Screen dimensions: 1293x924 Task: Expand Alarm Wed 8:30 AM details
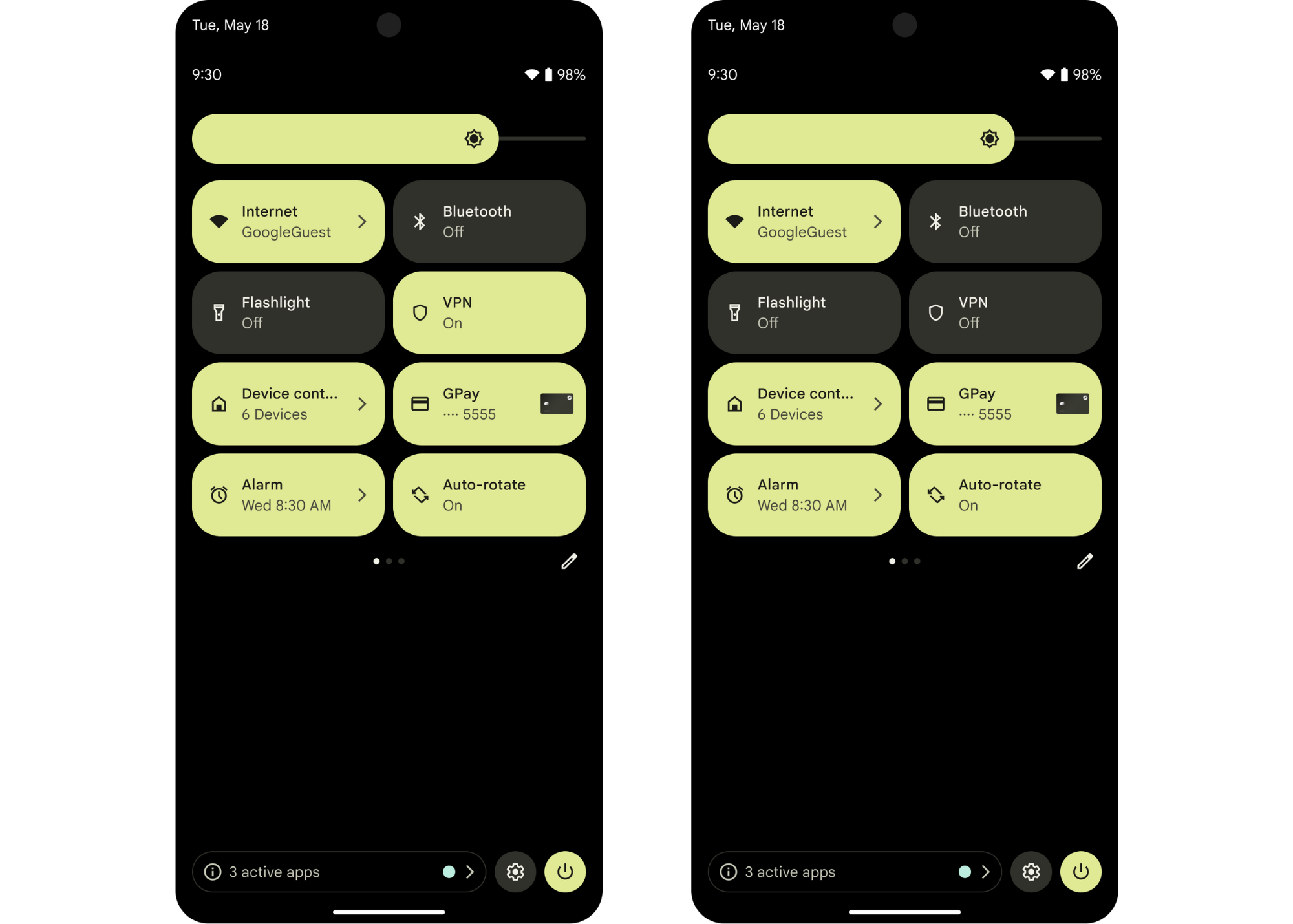pyautogui.click(x=364, y=494)
